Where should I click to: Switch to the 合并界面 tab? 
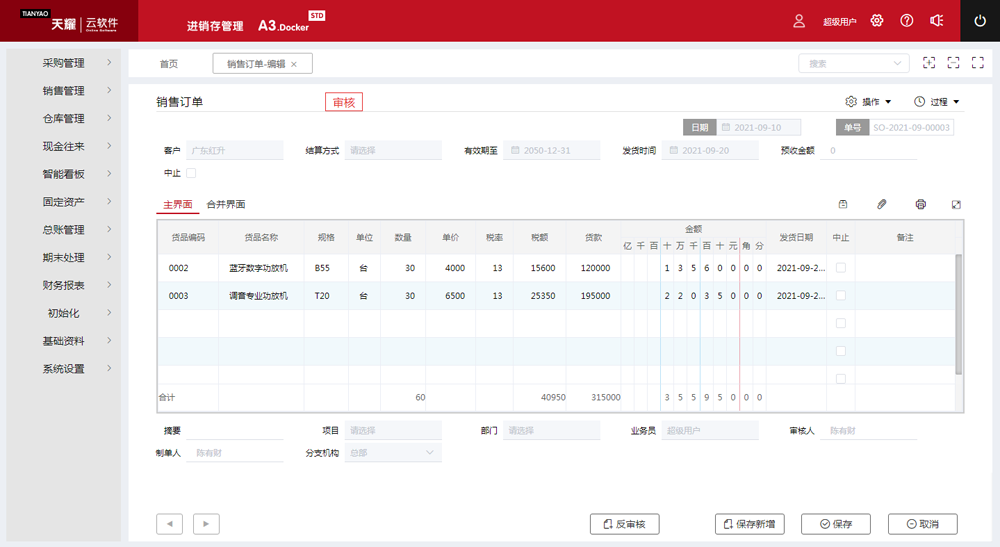tap(226, 204)
